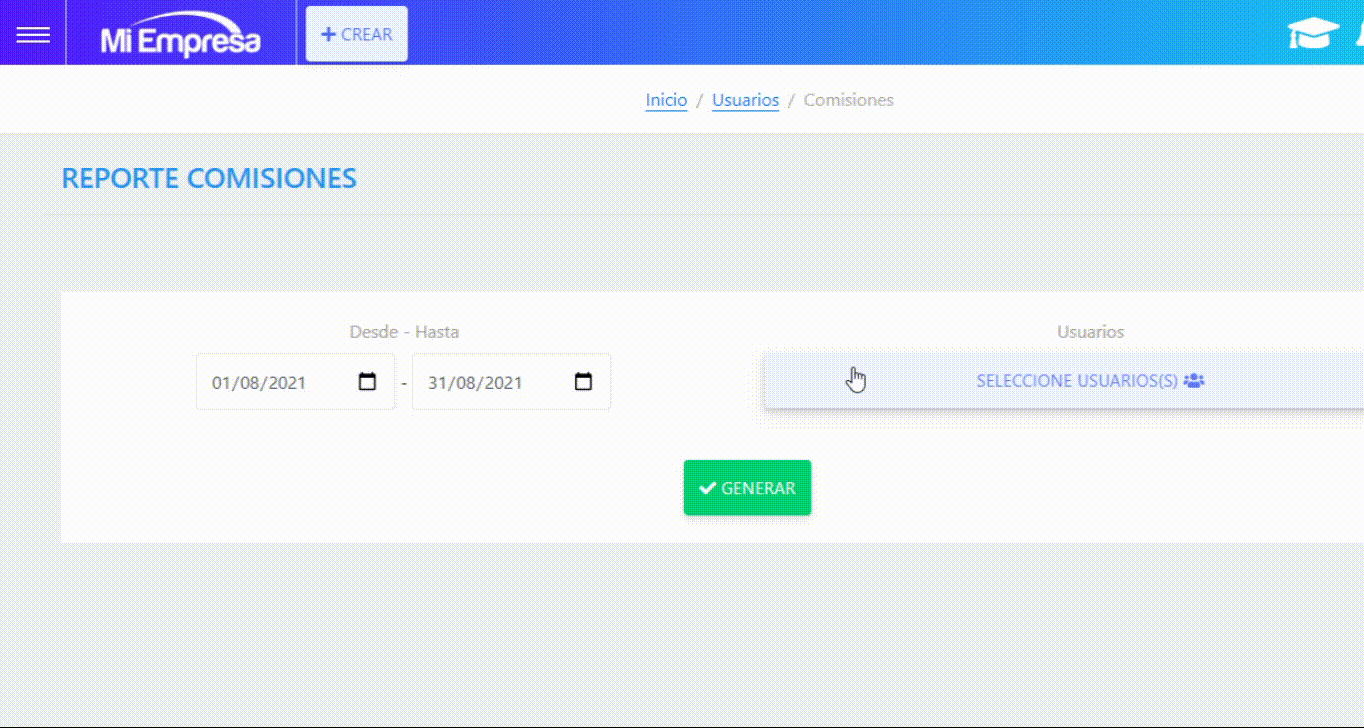
Task: Navigate to Usuarios breadcrumb link
Action: [745, 100]
